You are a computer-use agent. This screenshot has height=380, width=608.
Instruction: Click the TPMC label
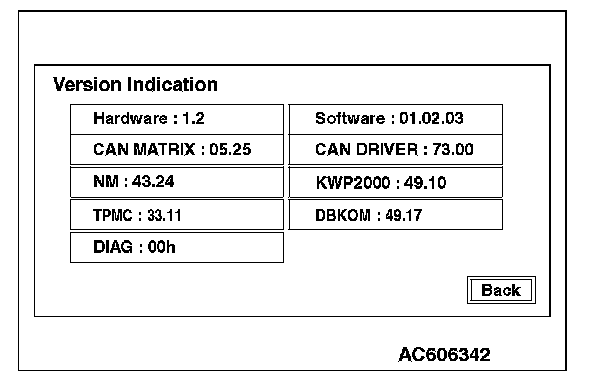pyautogui.click(x=112, y=215)
